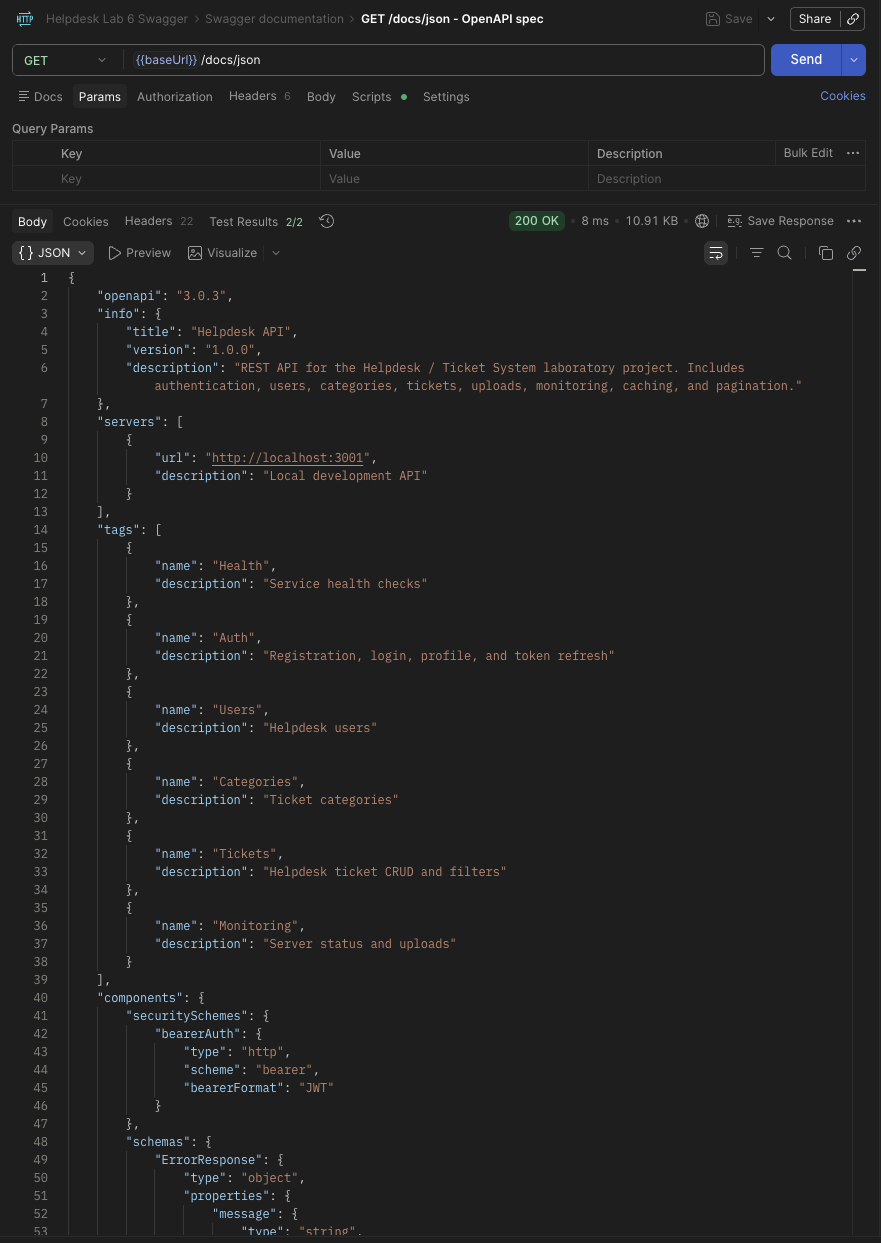This screenshot has height=1243, width=881.
Task: Search within the response body
Action: [785, 253]
